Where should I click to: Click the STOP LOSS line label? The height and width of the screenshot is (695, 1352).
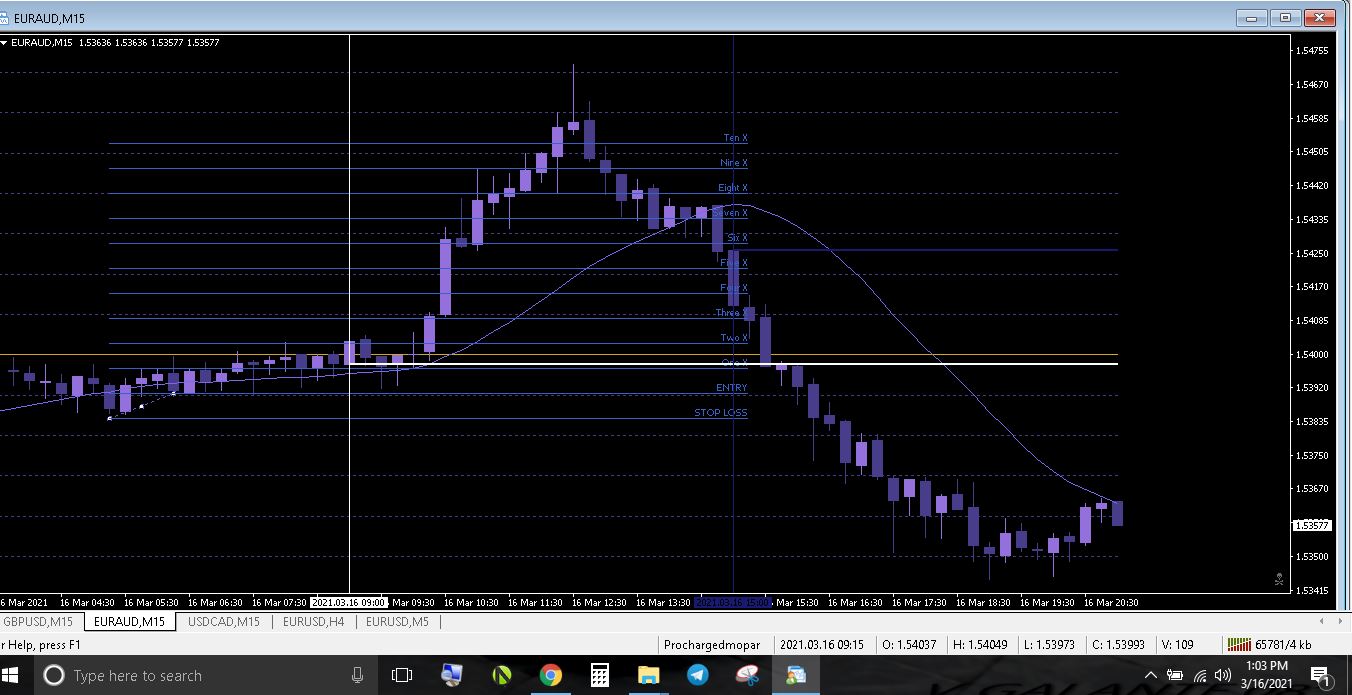pyautogui.click(x=721, y=412)
